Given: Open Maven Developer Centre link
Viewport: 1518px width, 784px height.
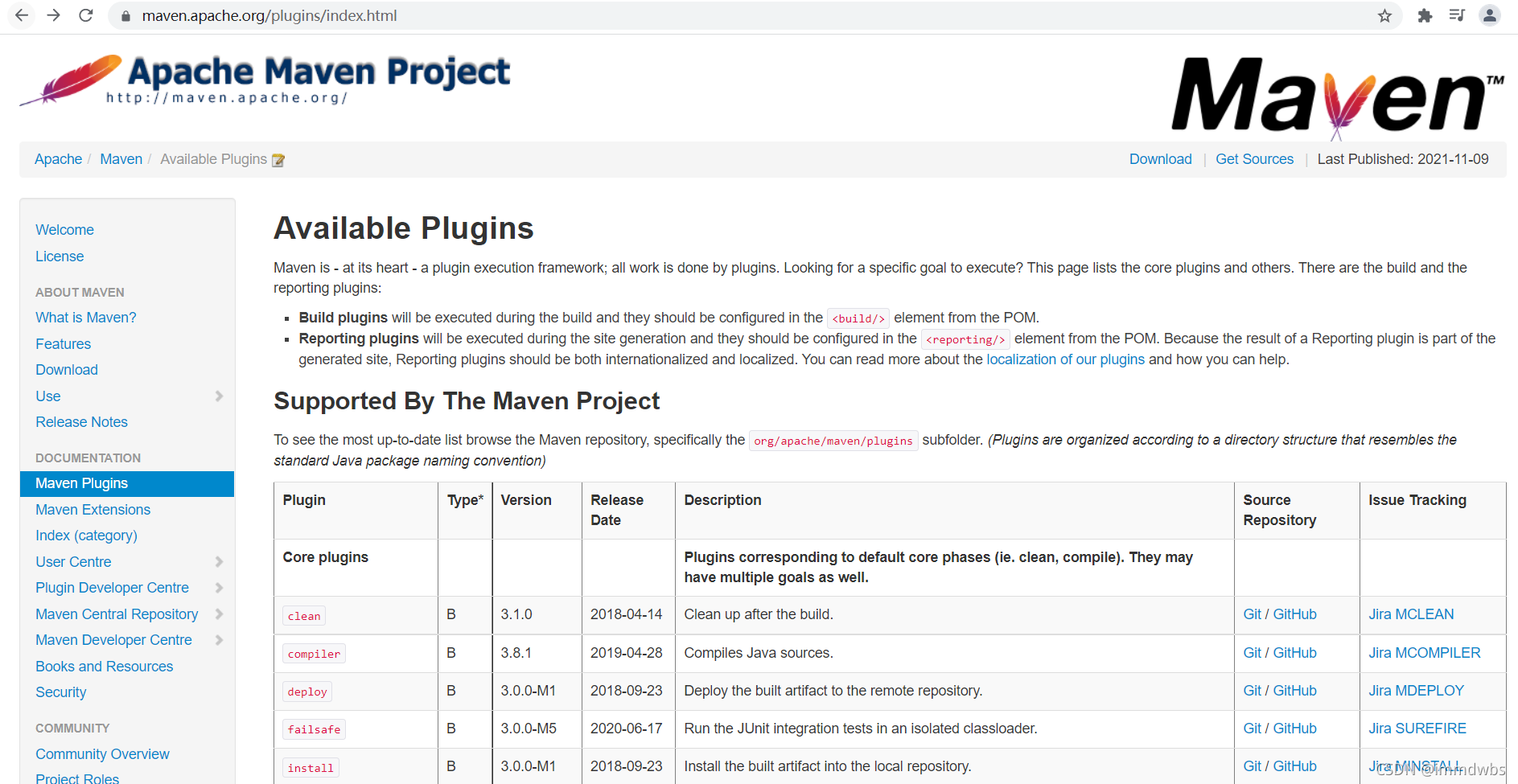Looking at the screenshot, I should tap(113, 640).
